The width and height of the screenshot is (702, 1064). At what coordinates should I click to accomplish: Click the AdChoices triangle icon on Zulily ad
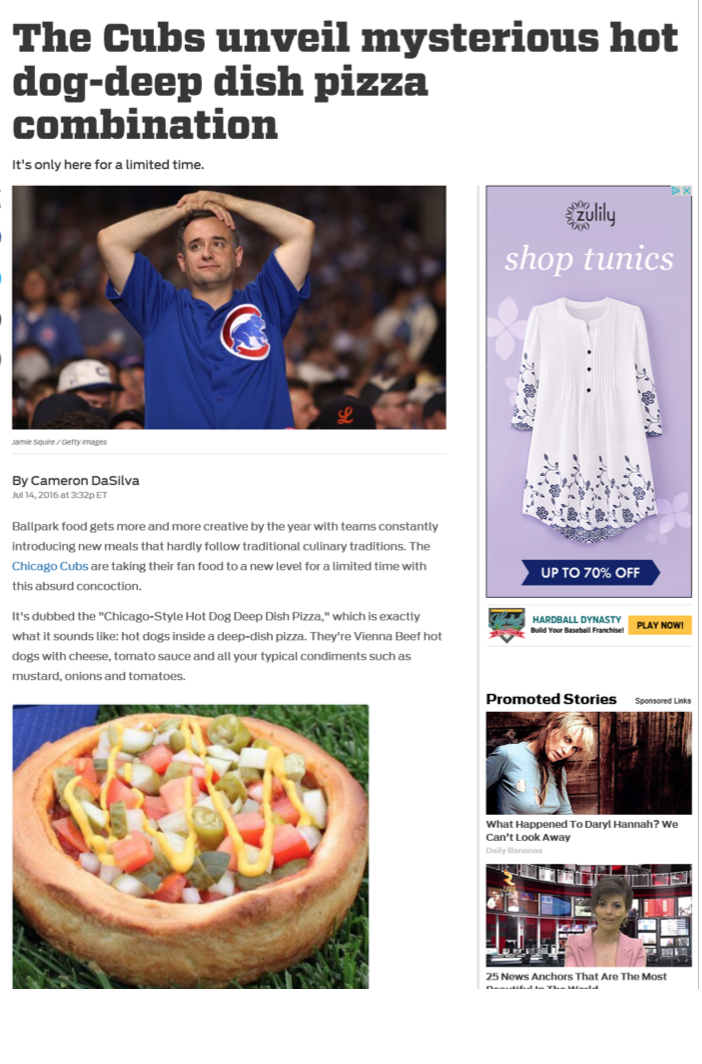(x=676, y=191)
